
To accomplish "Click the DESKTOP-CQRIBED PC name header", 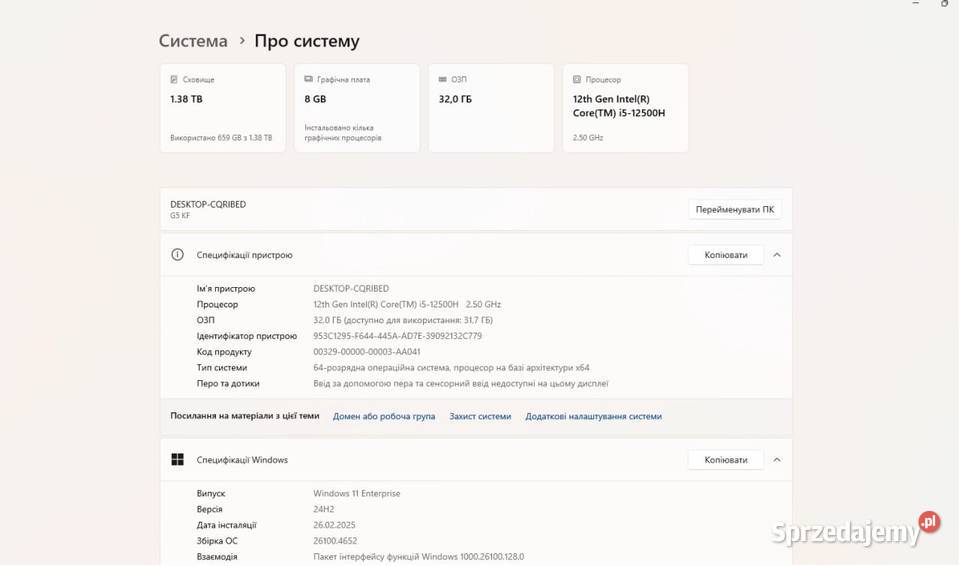I will coord(208,205).
